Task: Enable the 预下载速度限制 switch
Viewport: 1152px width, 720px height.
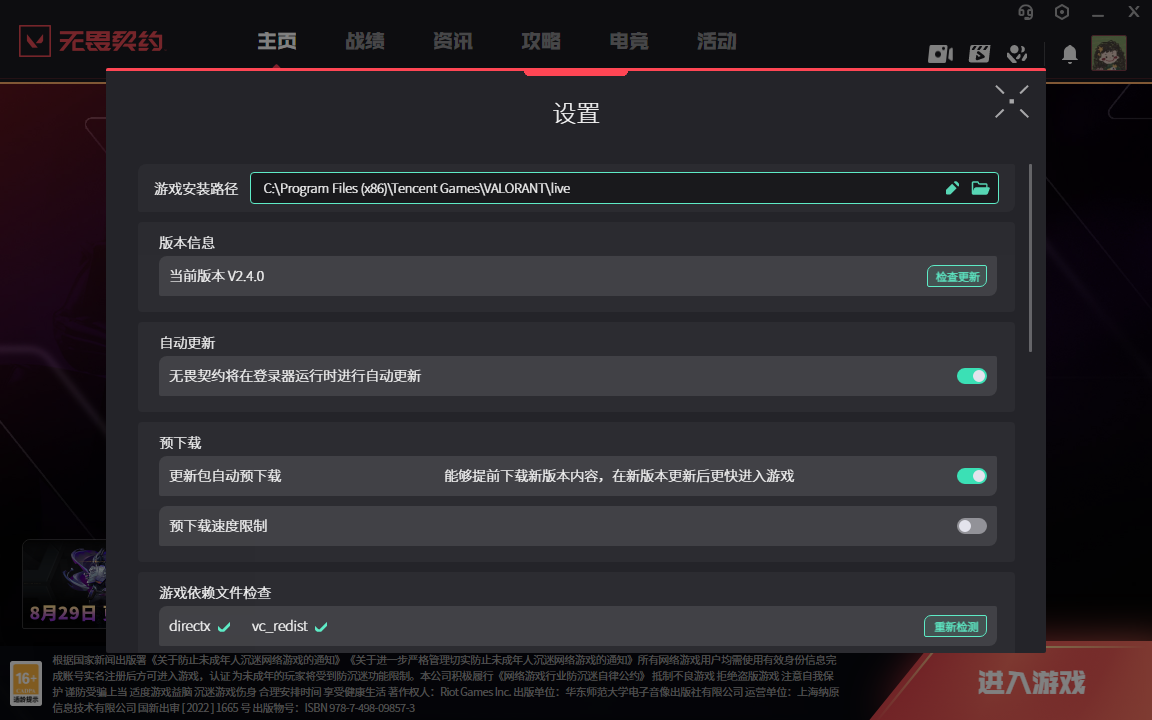Action: pyautogui.click(x=971, y=526)
